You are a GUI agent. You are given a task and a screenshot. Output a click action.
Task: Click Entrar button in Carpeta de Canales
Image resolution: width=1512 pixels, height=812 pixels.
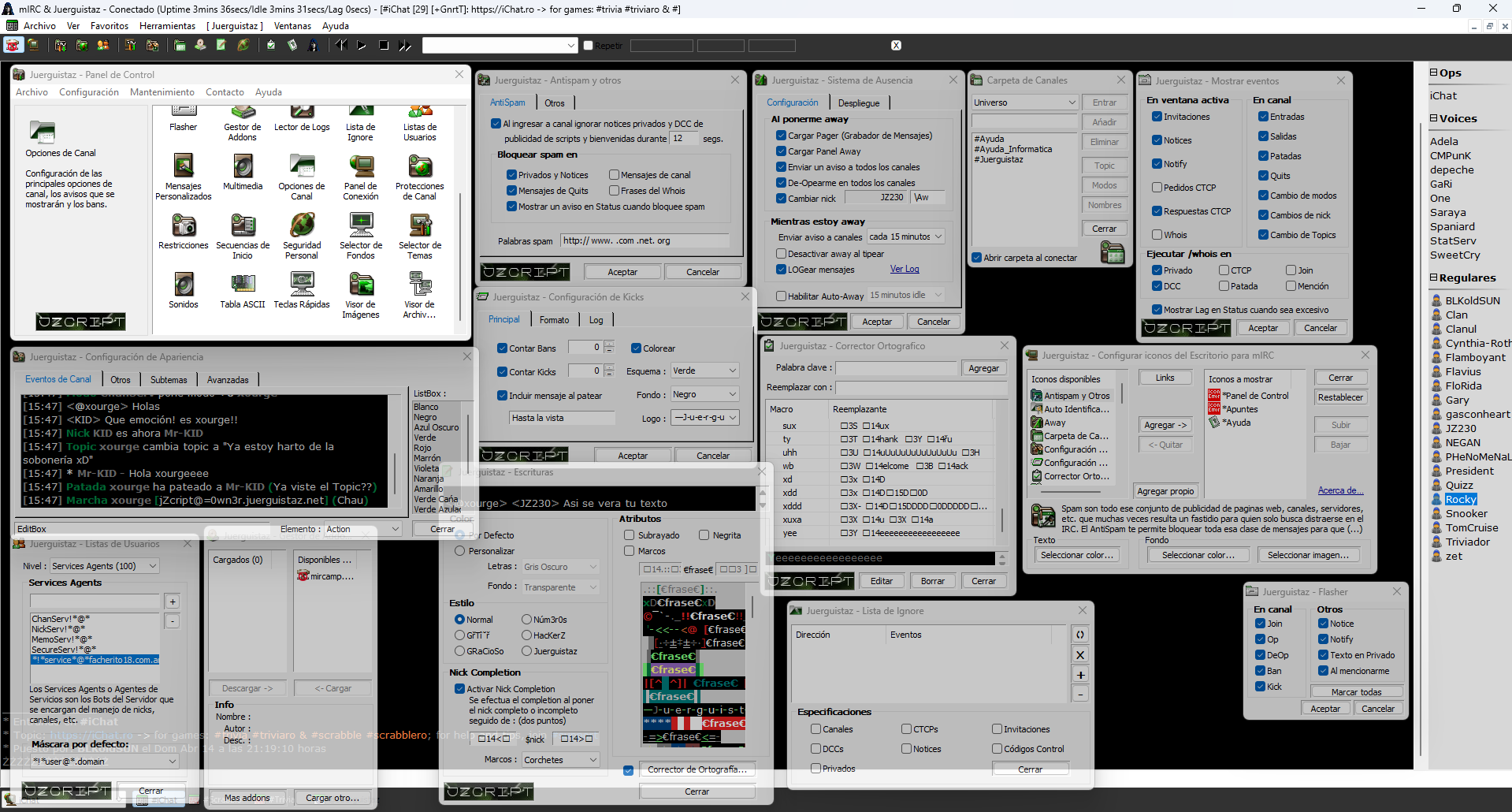tap(1105, 102)
